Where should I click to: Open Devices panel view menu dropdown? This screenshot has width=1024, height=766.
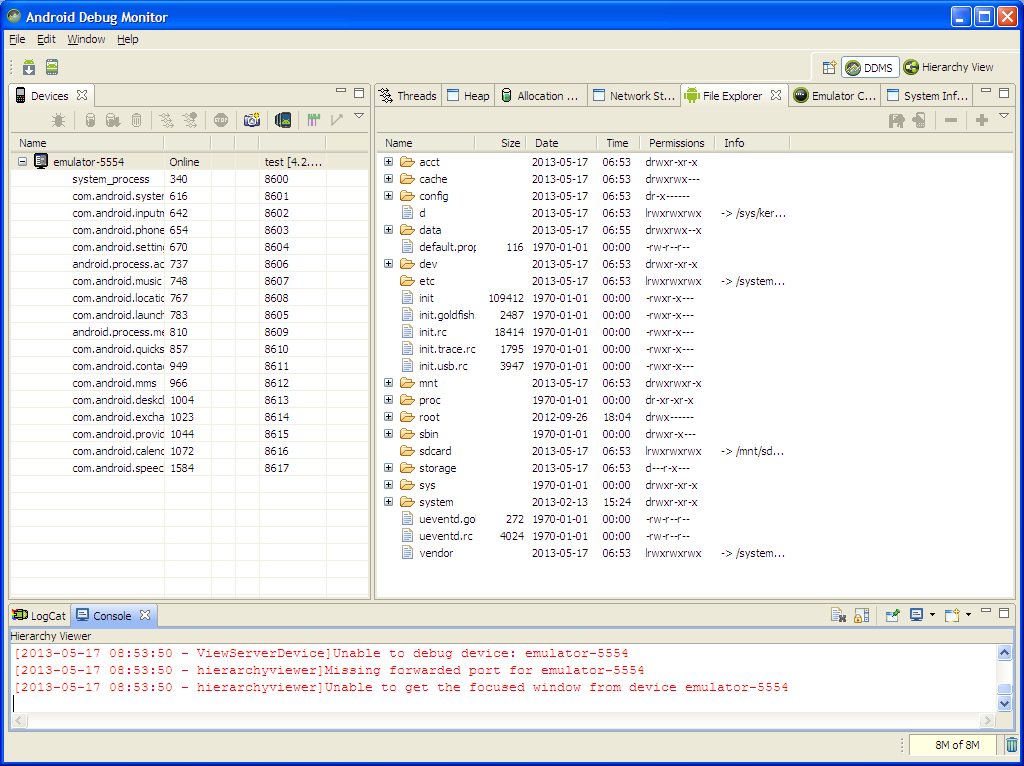tap(359, 116)
